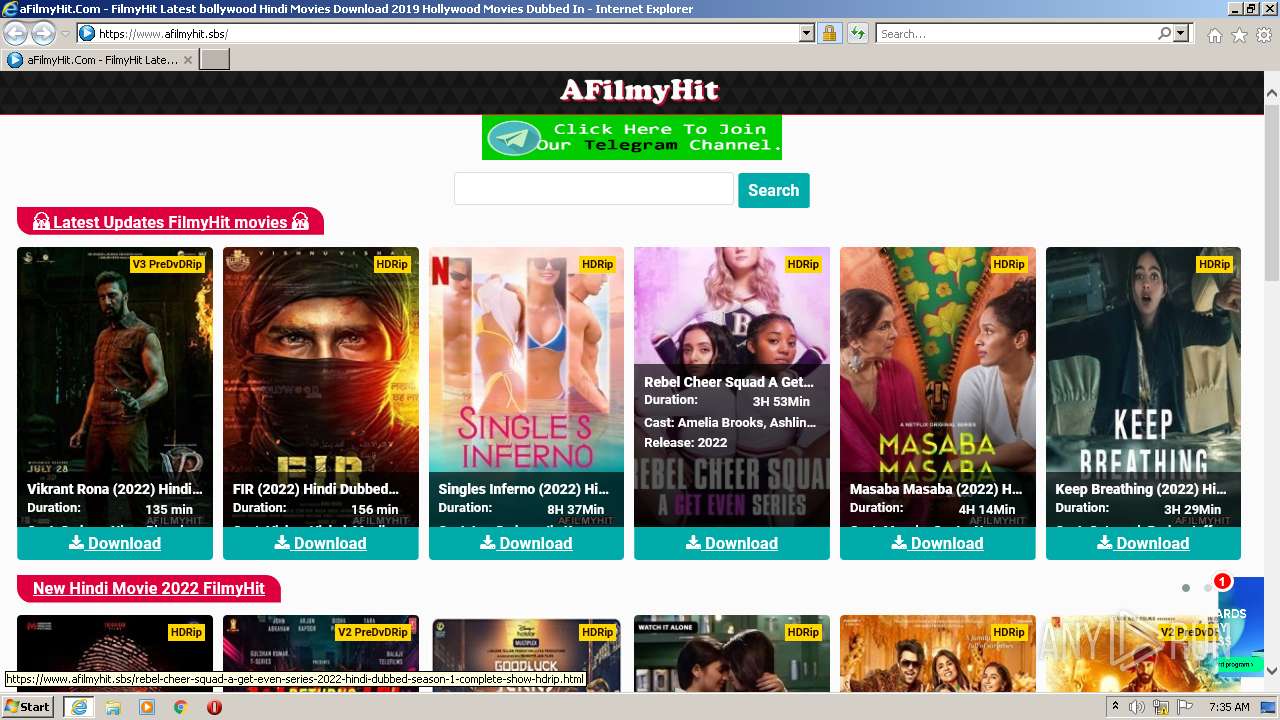The width and height of the screenshot is (1280, 720).
Task: Click the red notification badge showing 1
Action: [1222, 581]
